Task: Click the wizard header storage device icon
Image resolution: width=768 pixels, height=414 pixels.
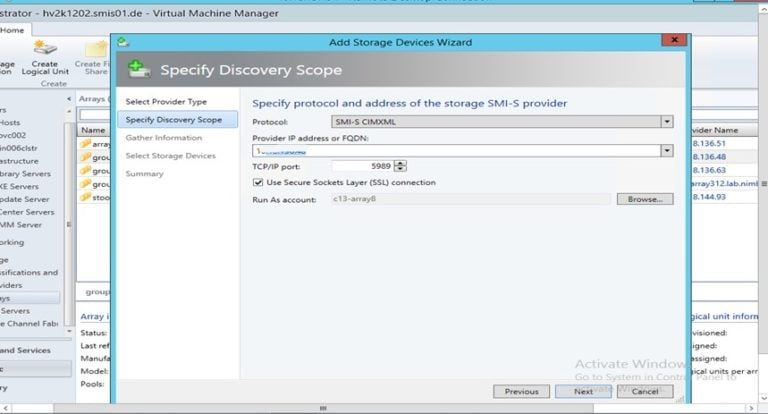Action: coord(140,70)
